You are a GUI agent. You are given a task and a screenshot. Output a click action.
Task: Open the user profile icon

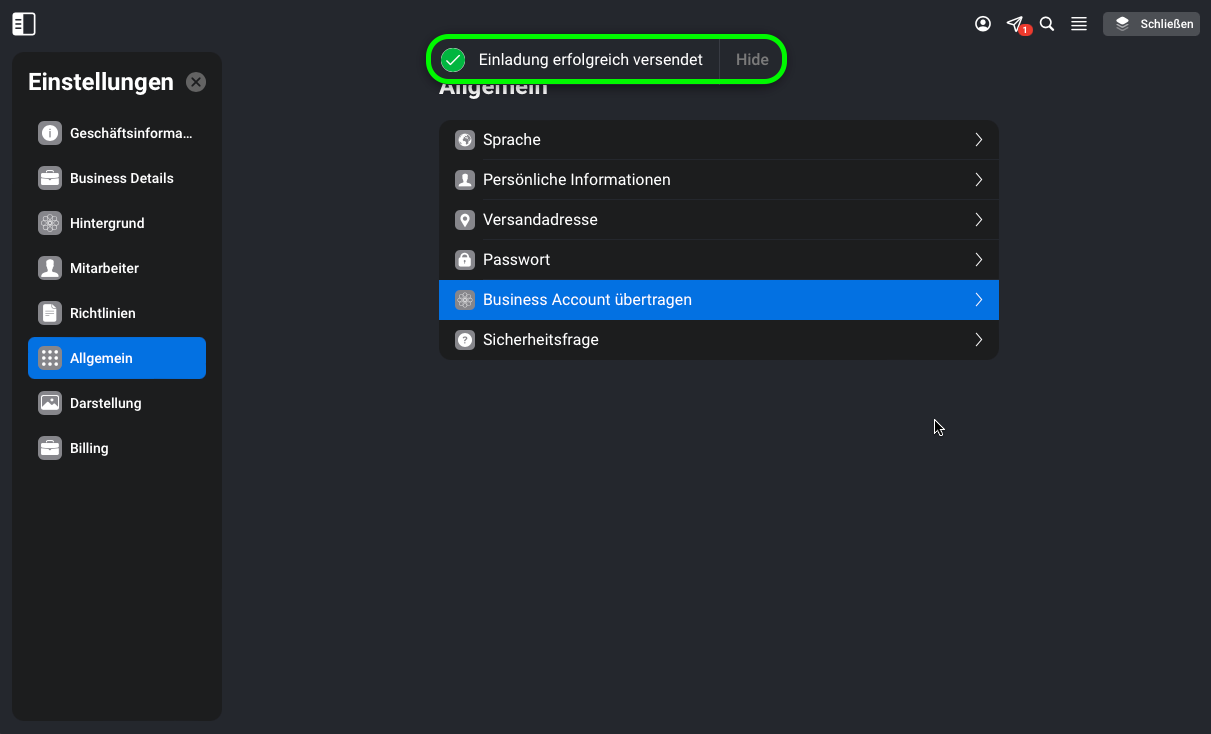click(x=983, y=24)
